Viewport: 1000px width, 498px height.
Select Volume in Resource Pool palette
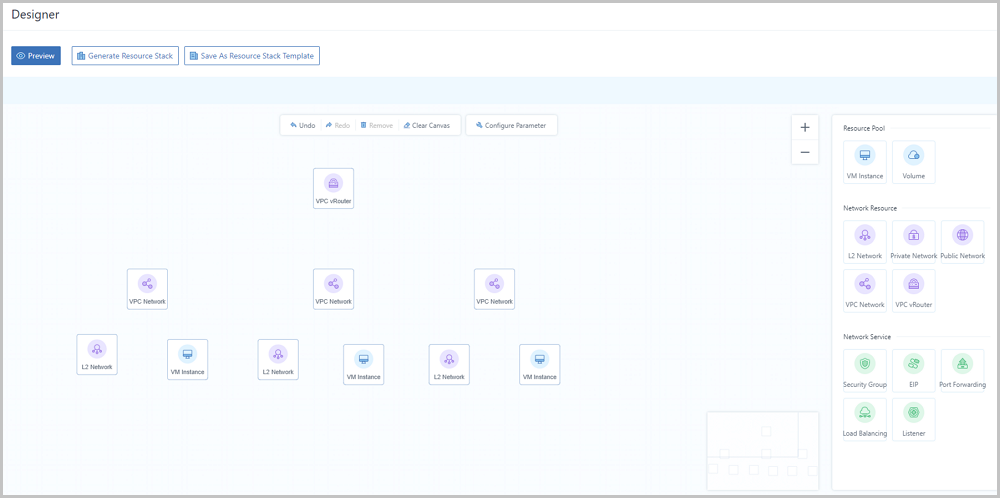pos(913,163)
